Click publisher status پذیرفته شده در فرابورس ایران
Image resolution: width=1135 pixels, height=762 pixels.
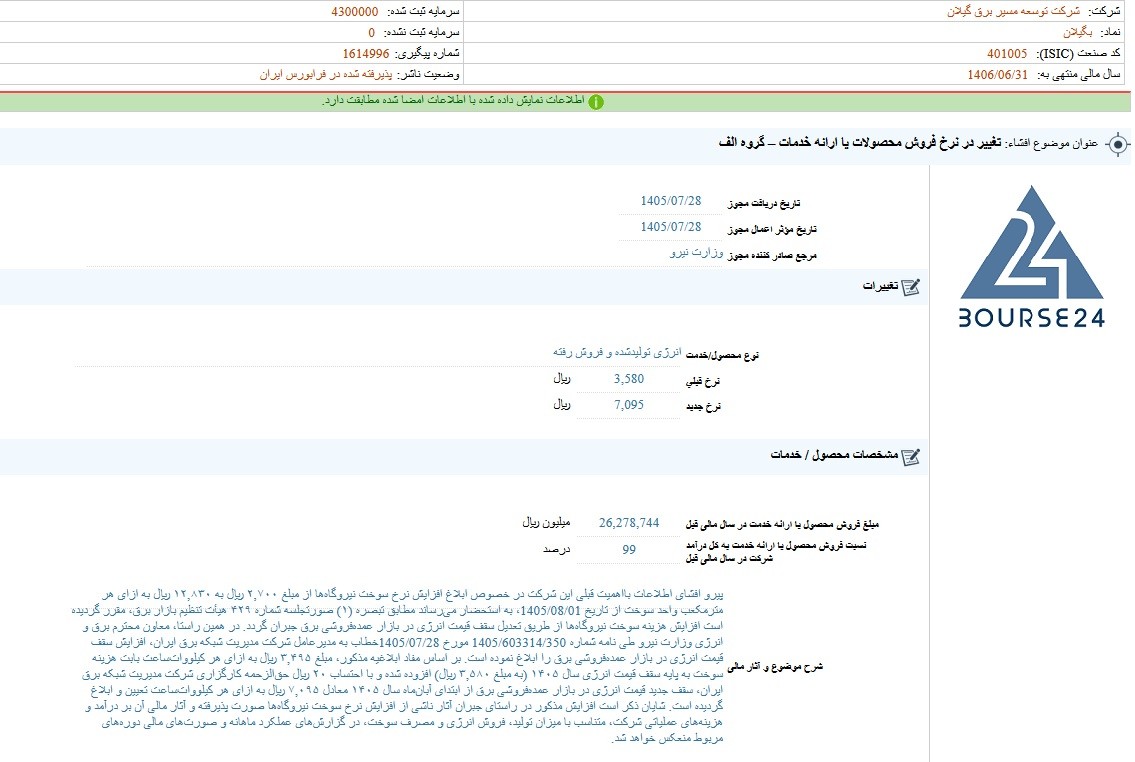tap(326, 75)
